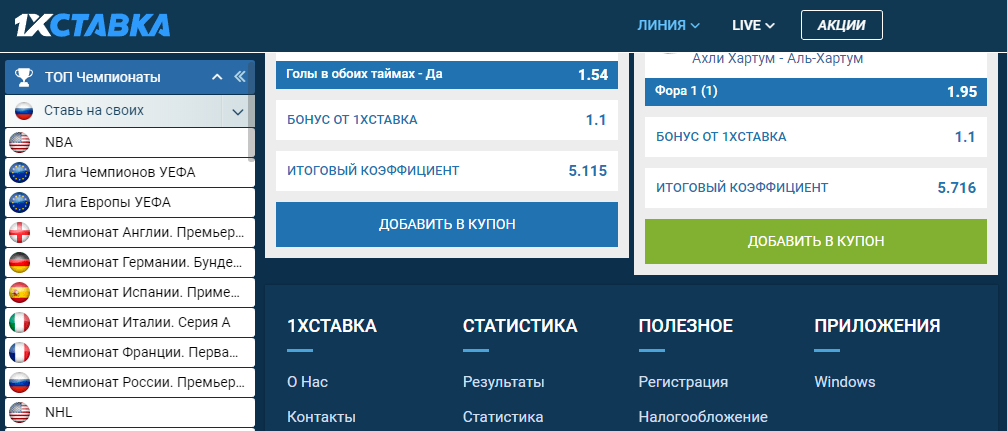Click the trophy icon beside ТОП Чемпионаты
Image resolution: width=1007 pixels, height=431 pixels.
[24, 77]
